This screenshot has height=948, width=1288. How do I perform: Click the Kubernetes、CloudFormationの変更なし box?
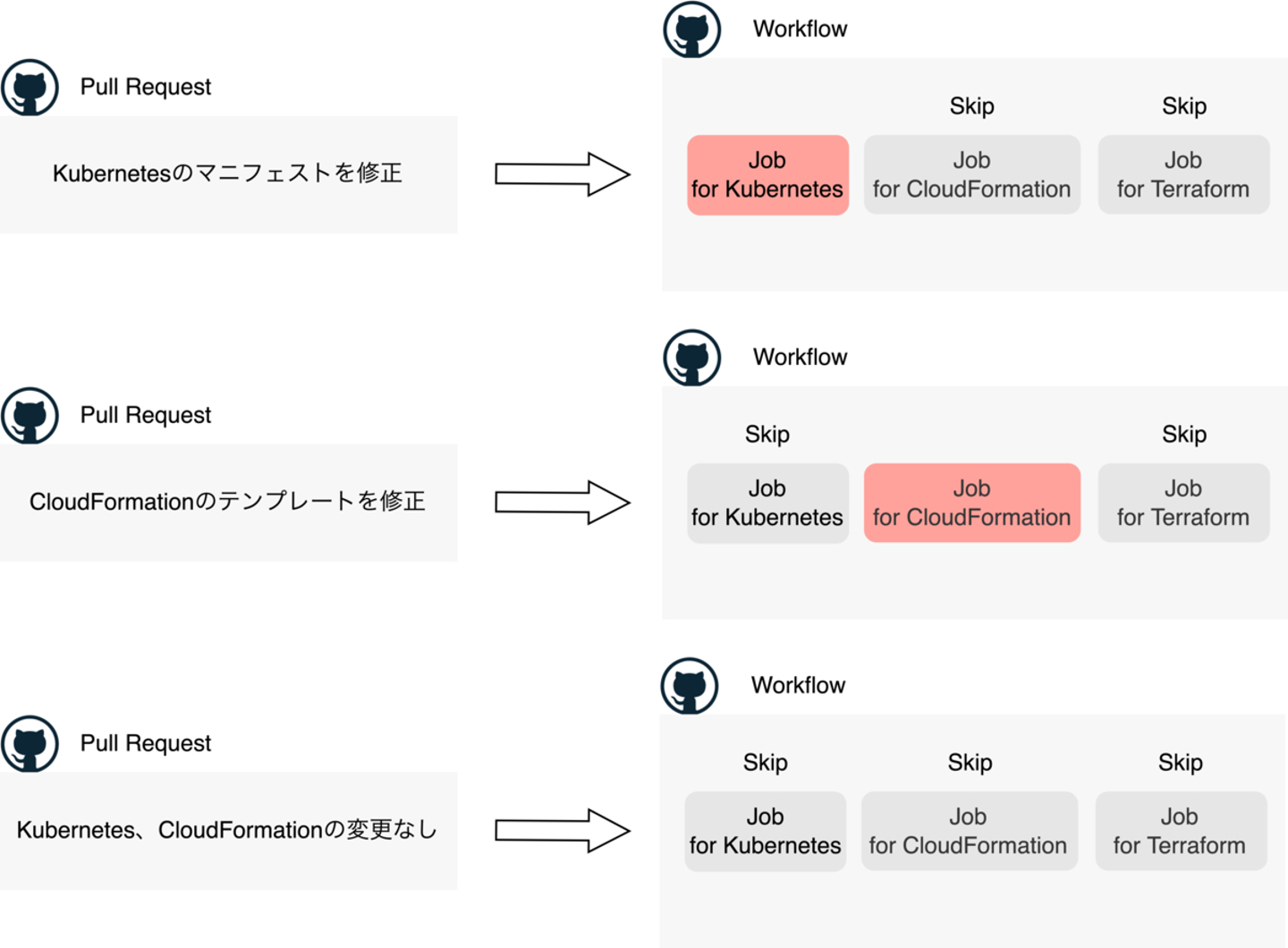(x=228, y=831)
